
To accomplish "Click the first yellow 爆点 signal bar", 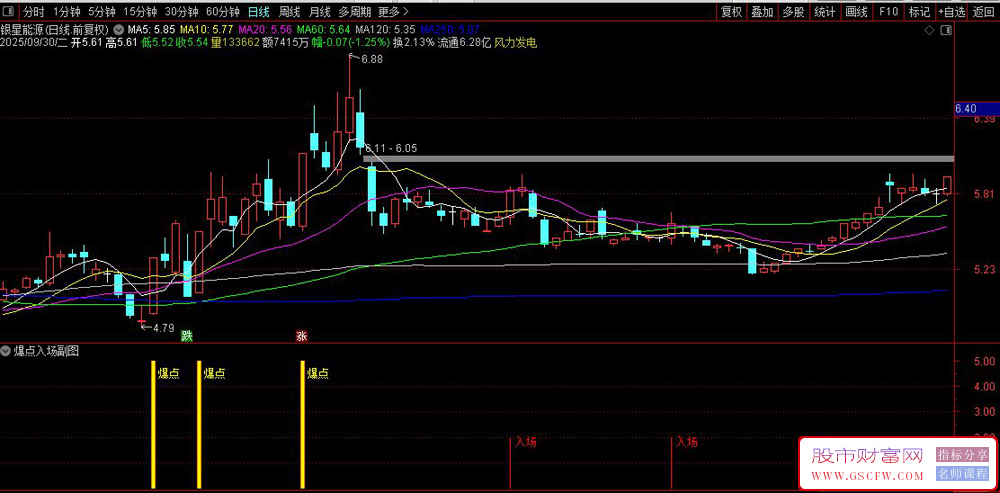I will coord(153,424).
